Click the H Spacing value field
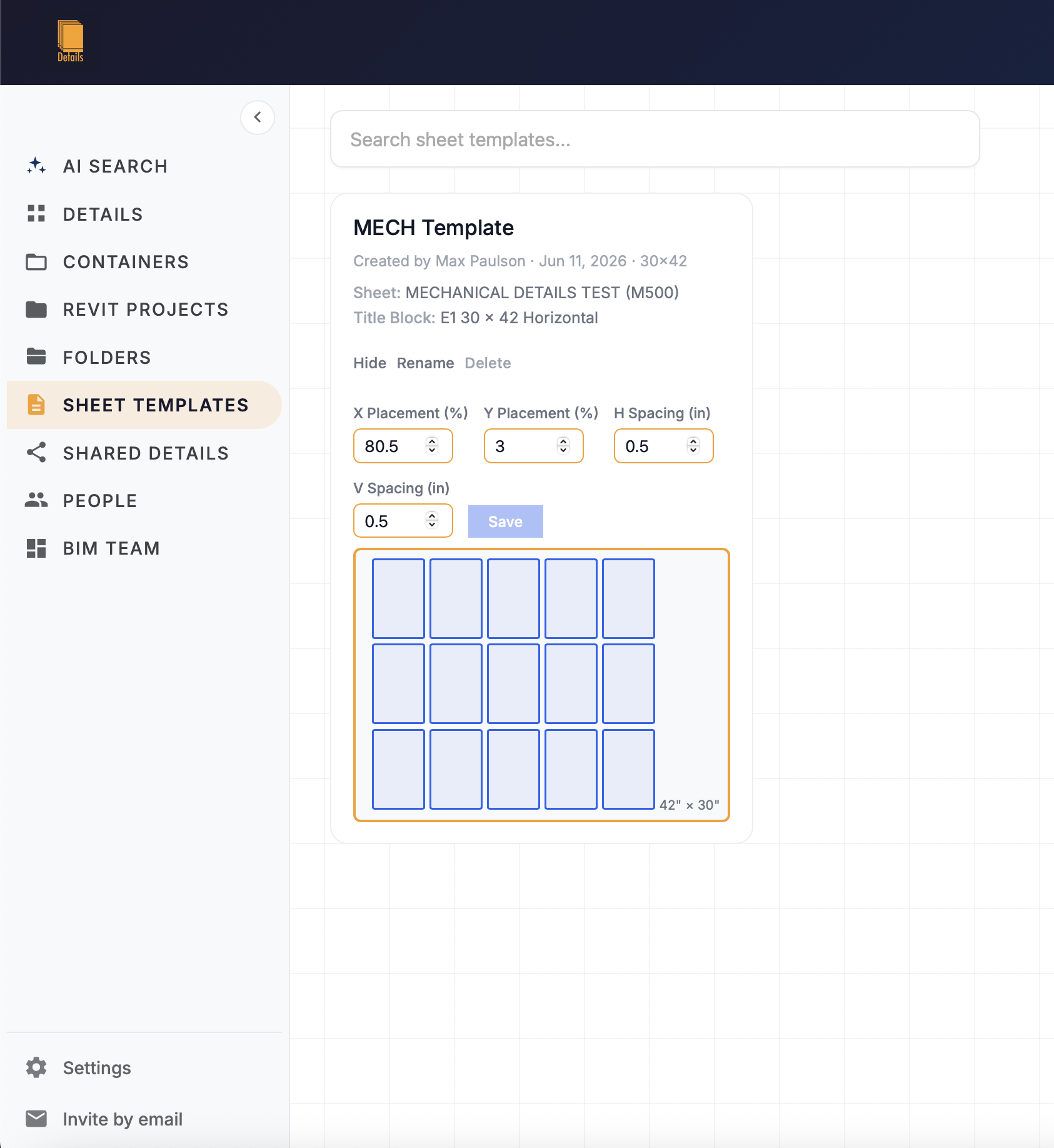 (663, 446)
